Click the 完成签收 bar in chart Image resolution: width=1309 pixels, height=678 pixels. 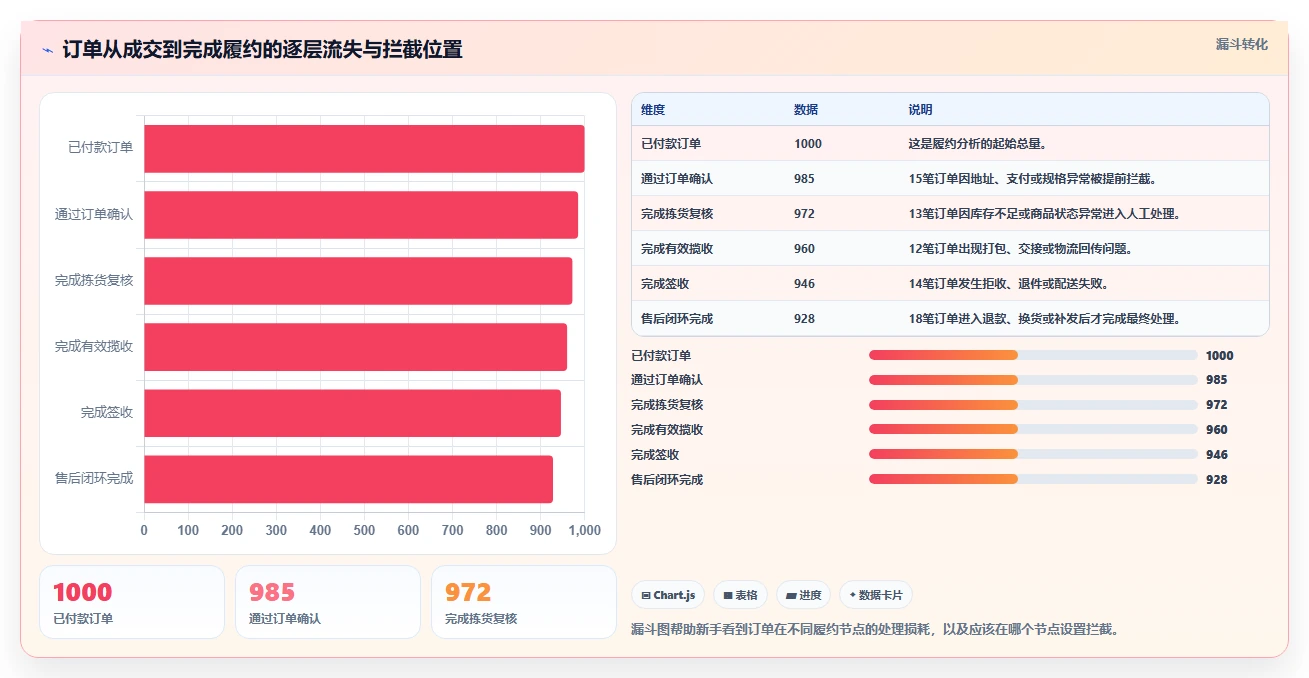[x=352, y=412]
